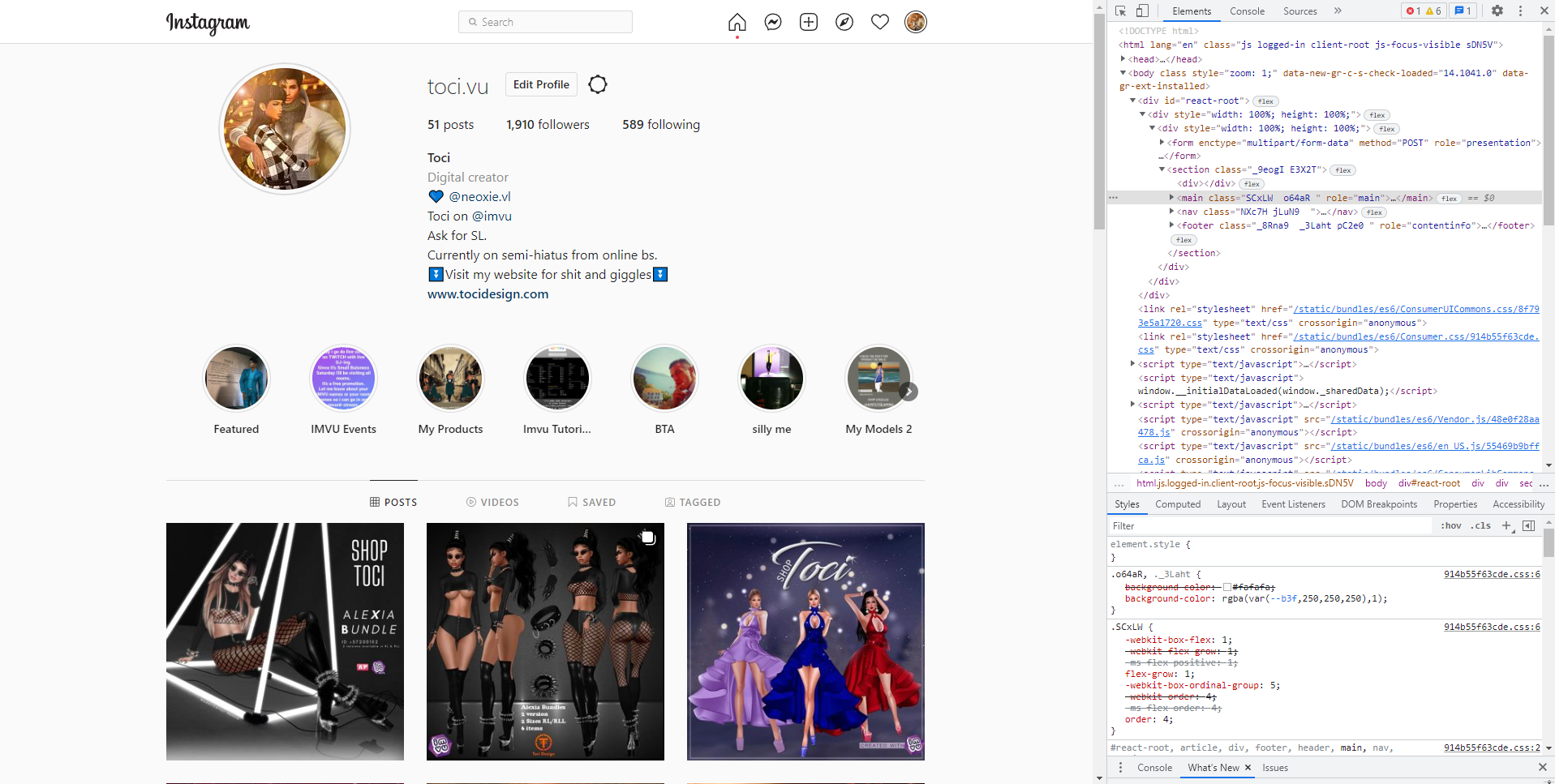
Task: Open Messenger direct messages icon
Action: click(772, 22)
